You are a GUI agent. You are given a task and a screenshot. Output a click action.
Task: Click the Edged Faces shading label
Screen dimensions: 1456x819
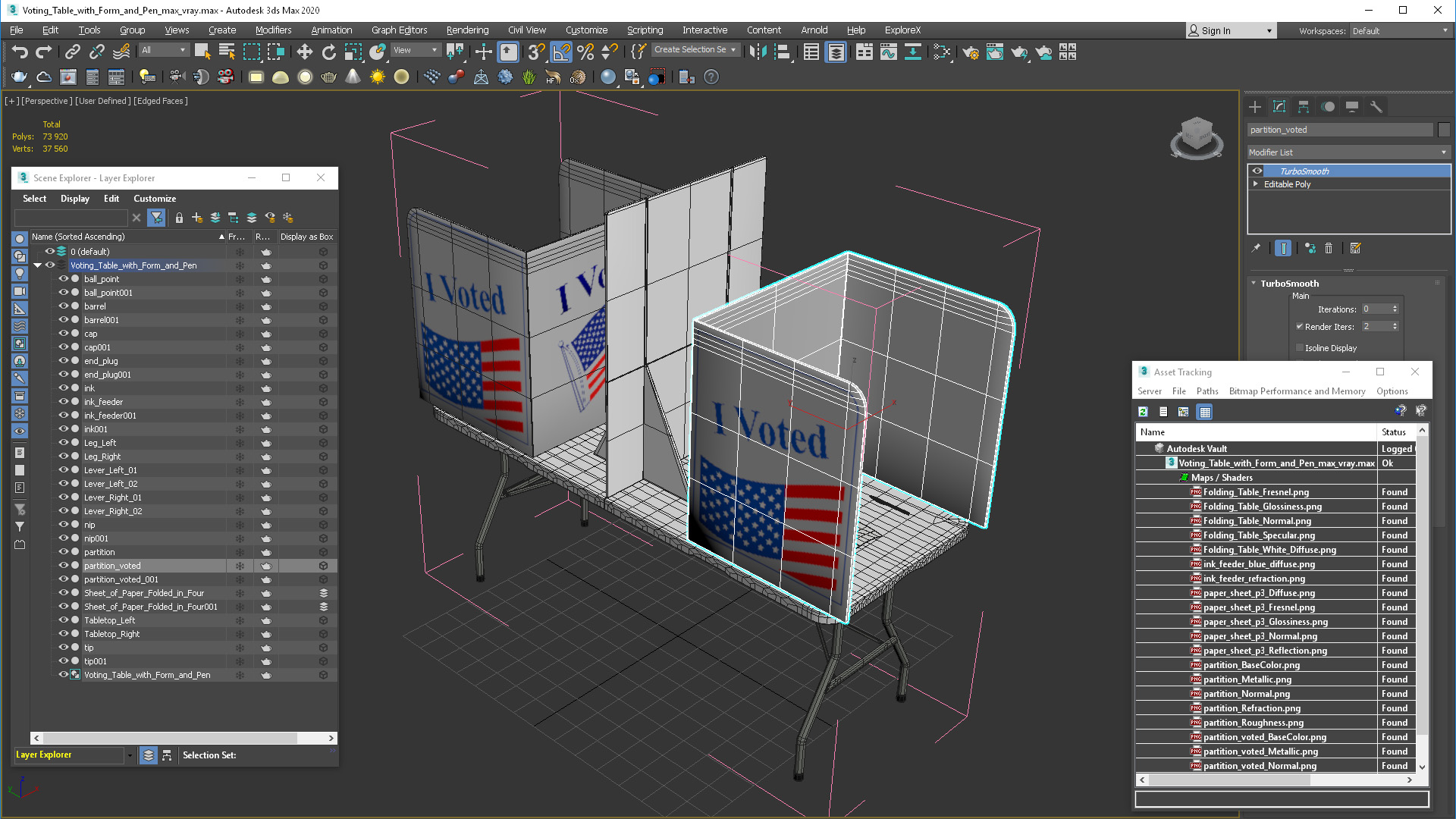pyautogui.click(x=161, y=101)
